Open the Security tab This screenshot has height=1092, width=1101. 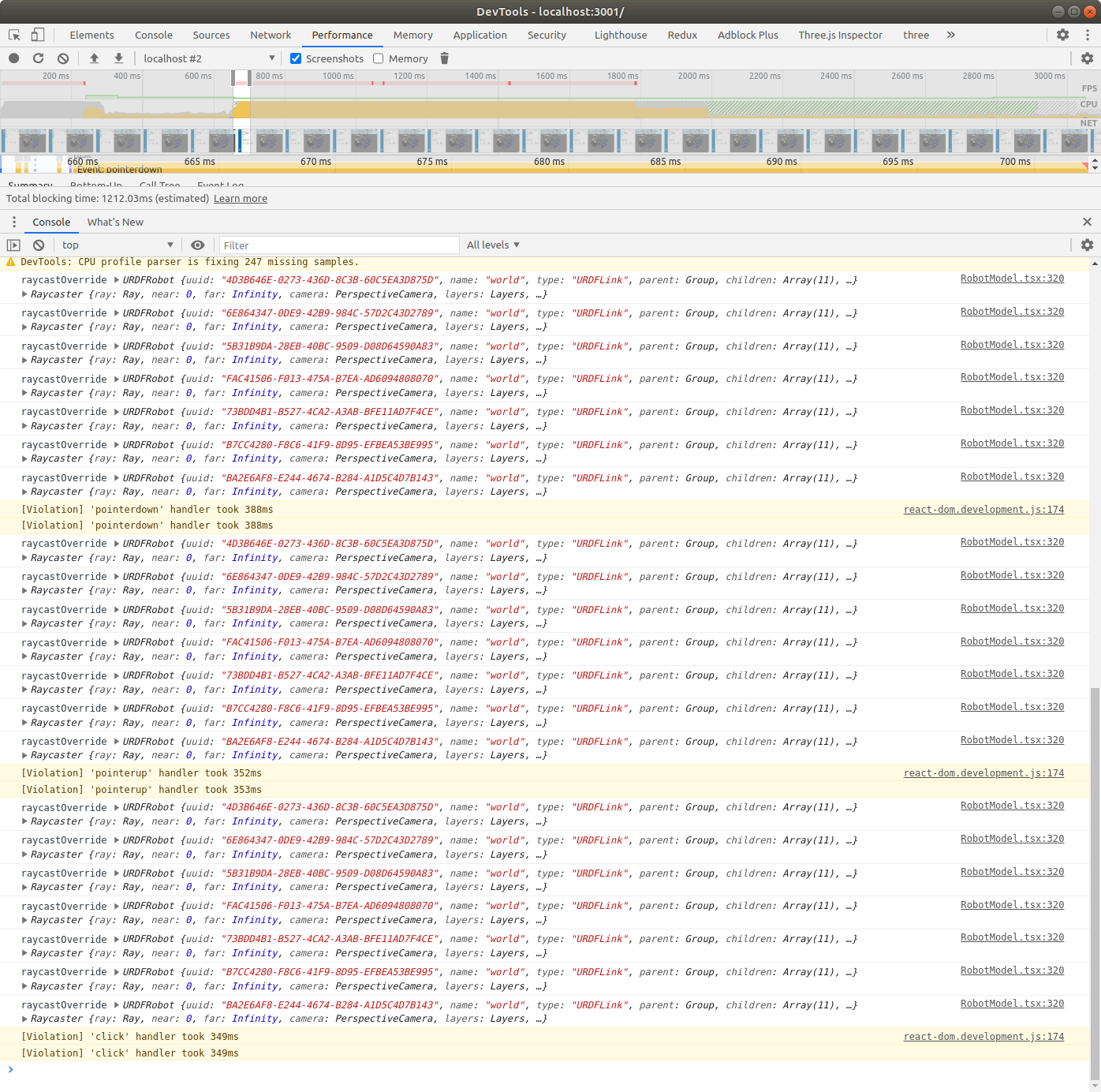tap(547, 35)
